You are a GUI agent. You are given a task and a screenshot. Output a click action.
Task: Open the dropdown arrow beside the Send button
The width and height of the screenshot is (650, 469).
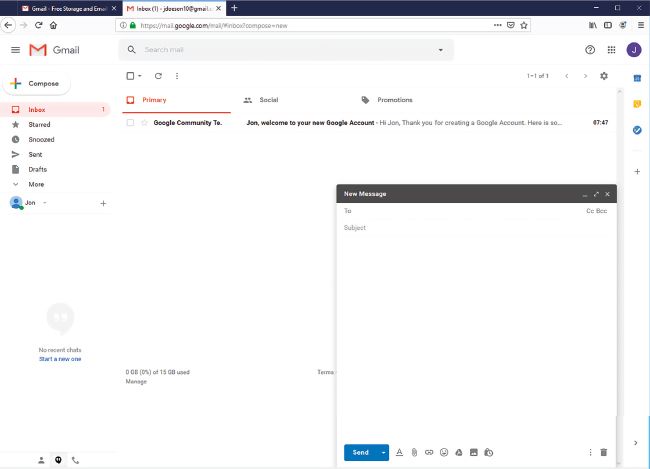pyautogui.click(x=383, y=453)
